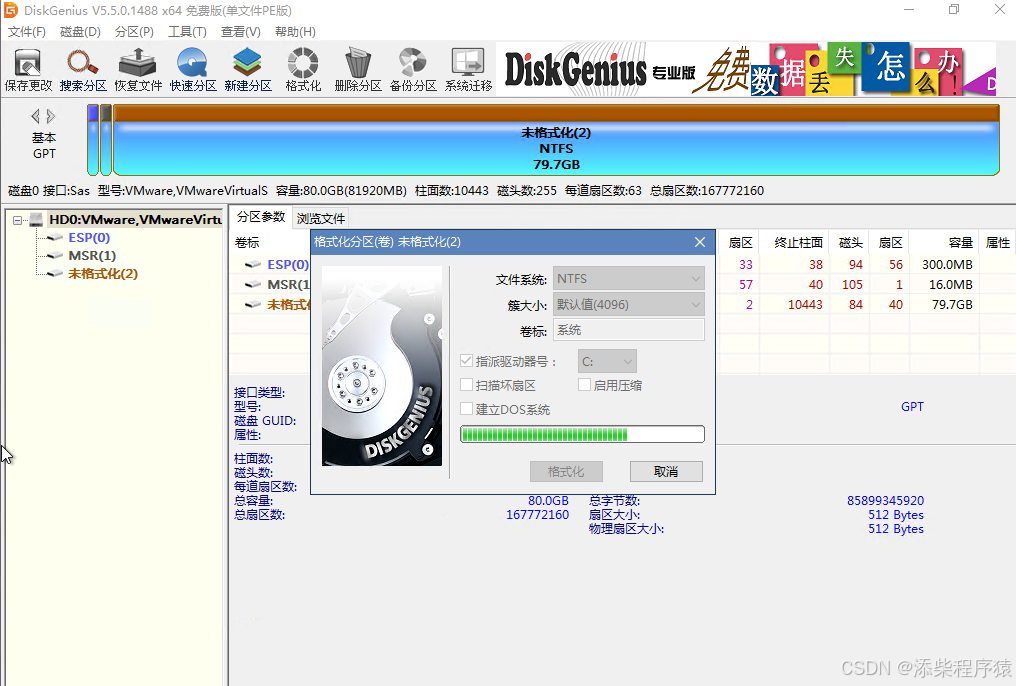Open the 文件系统 NTFS dropdown

click(x=629, y=279)
